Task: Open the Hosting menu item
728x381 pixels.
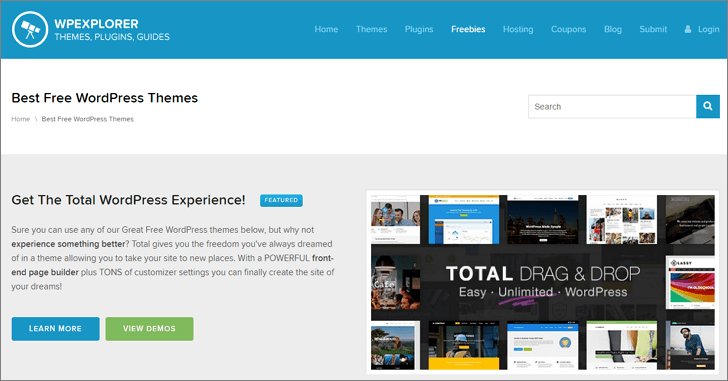Action: (x=518, y=29)
